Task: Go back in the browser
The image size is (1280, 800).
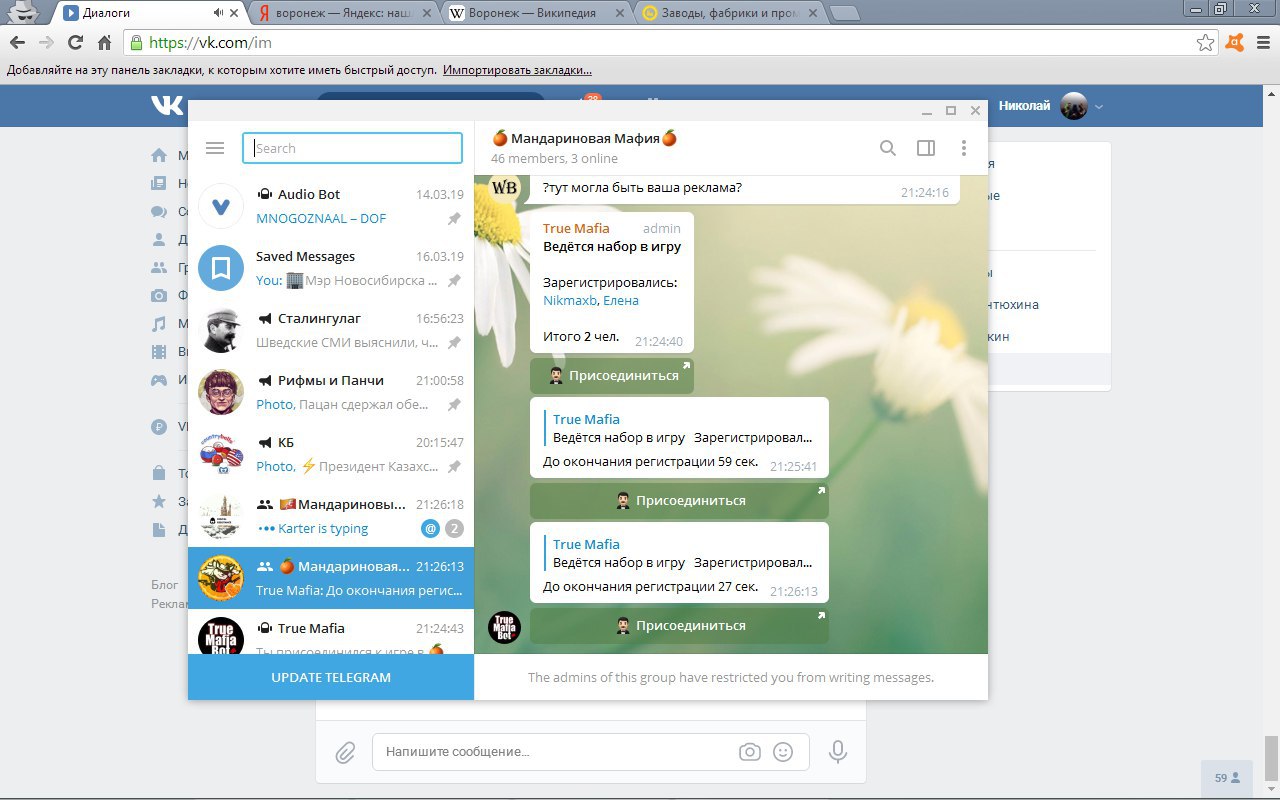Action: pyautogui.click(x=17, y=43)
